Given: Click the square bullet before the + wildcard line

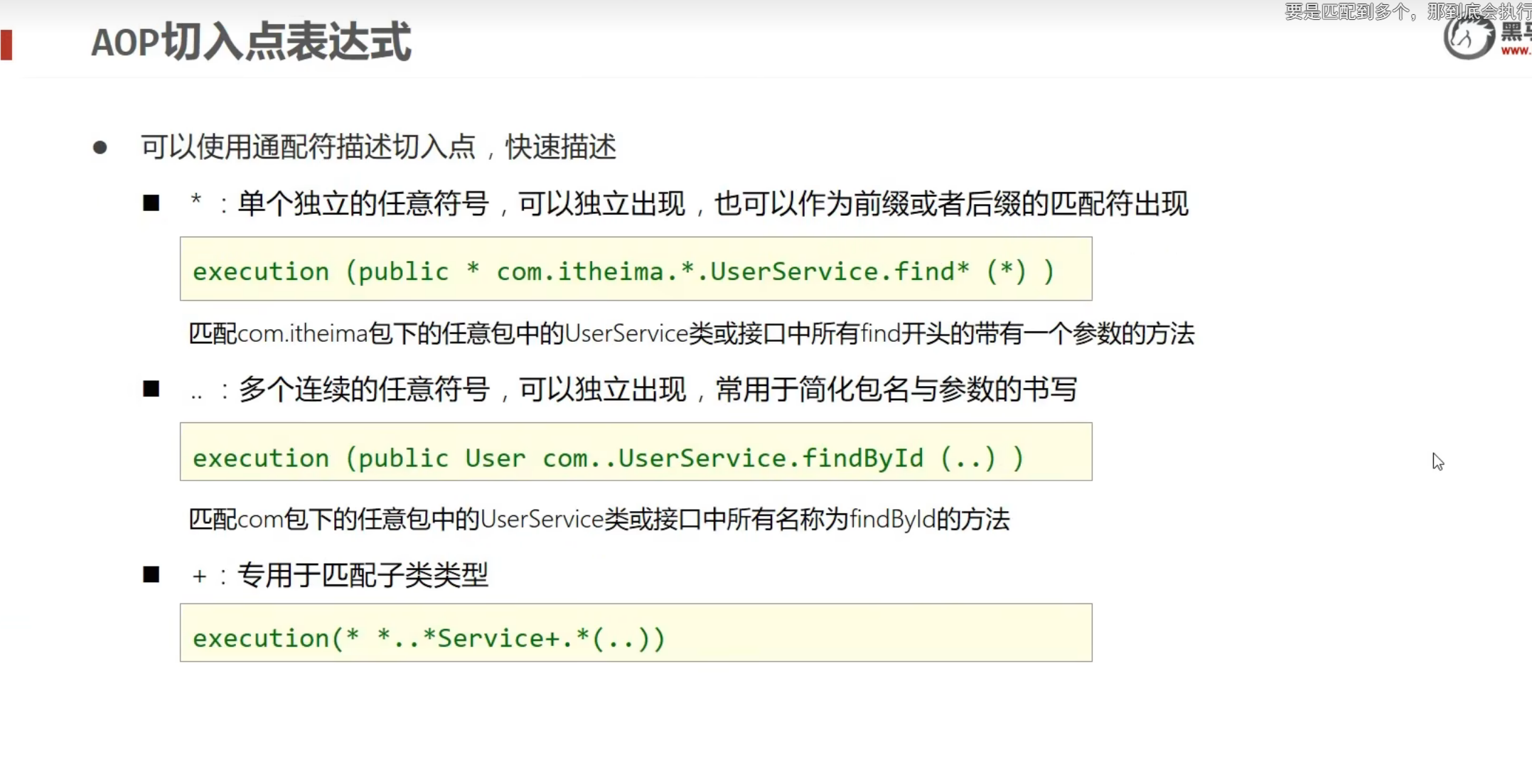Looking at the screenshot, I should point(151,574).
